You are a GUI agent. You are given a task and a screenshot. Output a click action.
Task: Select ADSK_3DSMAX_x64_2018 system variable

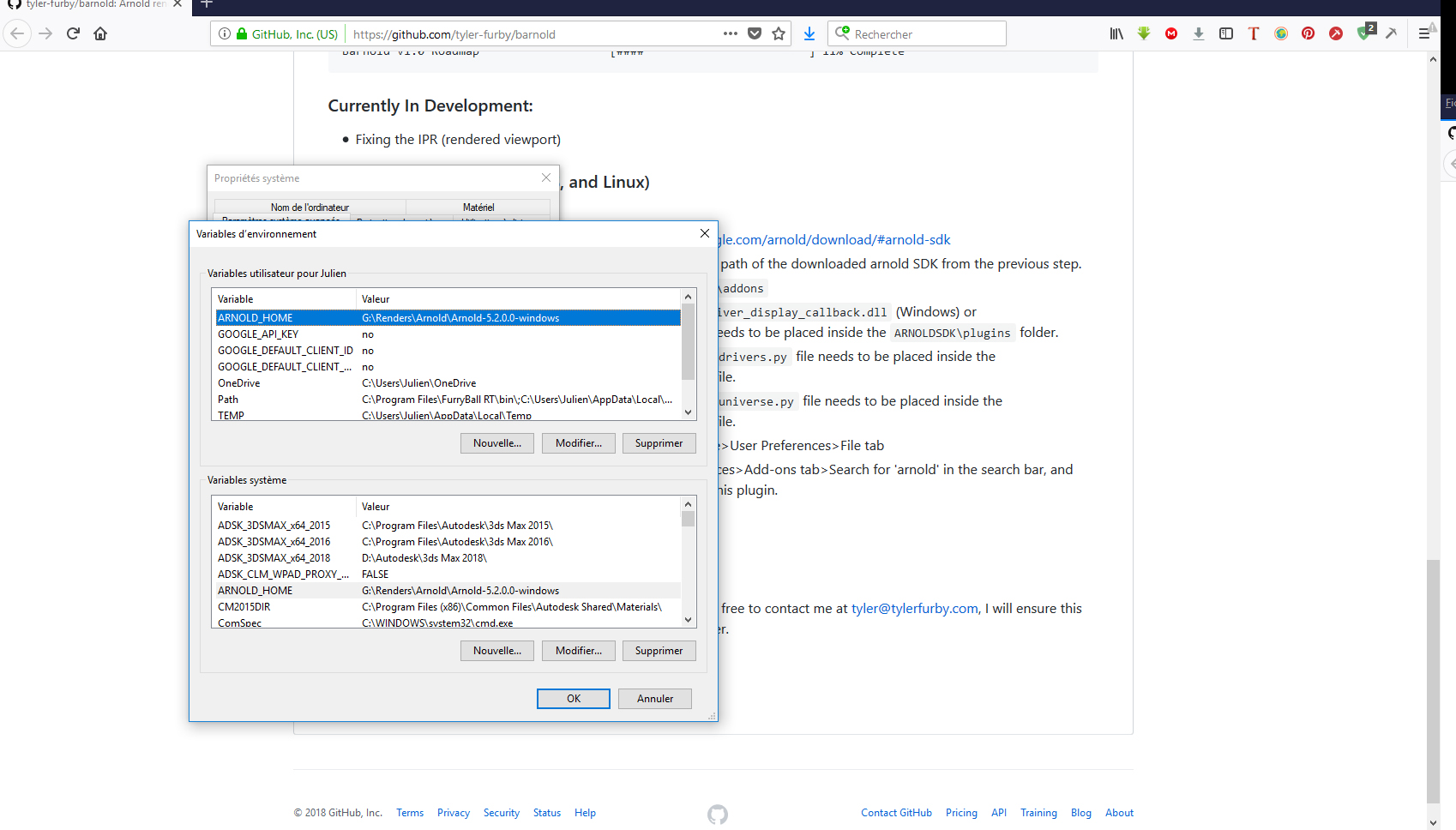[448, 558]
